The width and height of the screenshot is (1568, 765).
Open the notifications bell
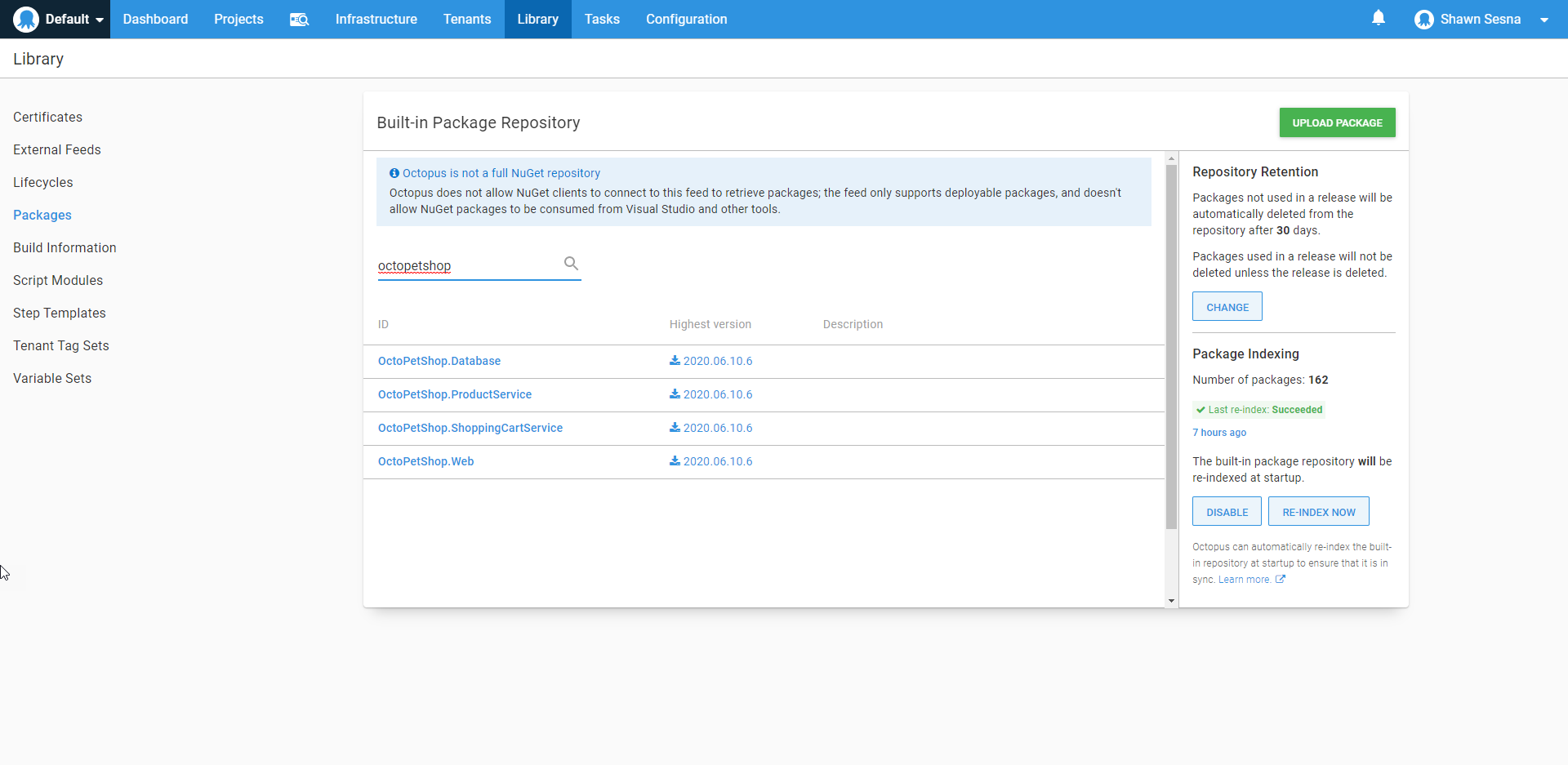pyautogui.click(x=1379, y=18)
